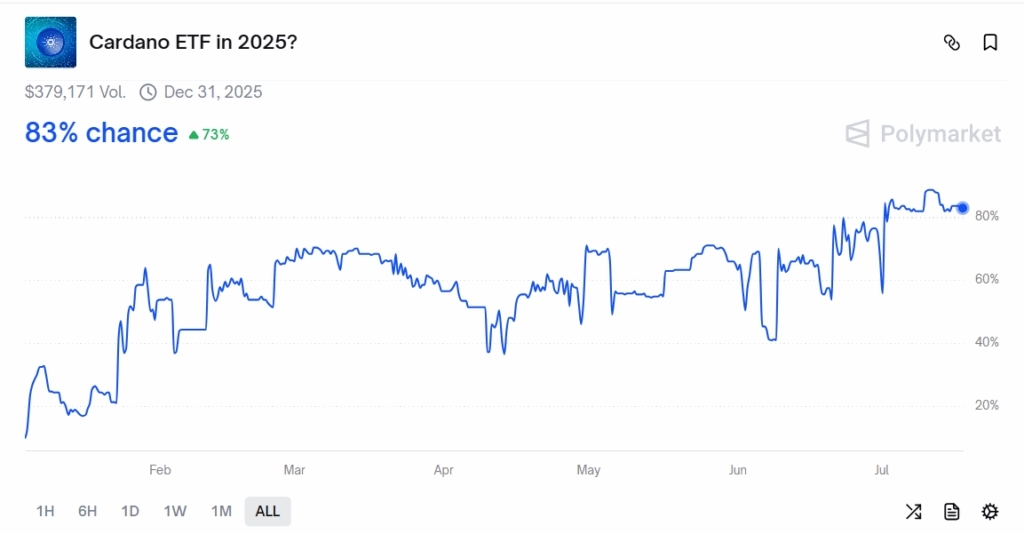Select the 1H time range
Viewport: 1024px width, 534px height.
click(x=45, y=512)
